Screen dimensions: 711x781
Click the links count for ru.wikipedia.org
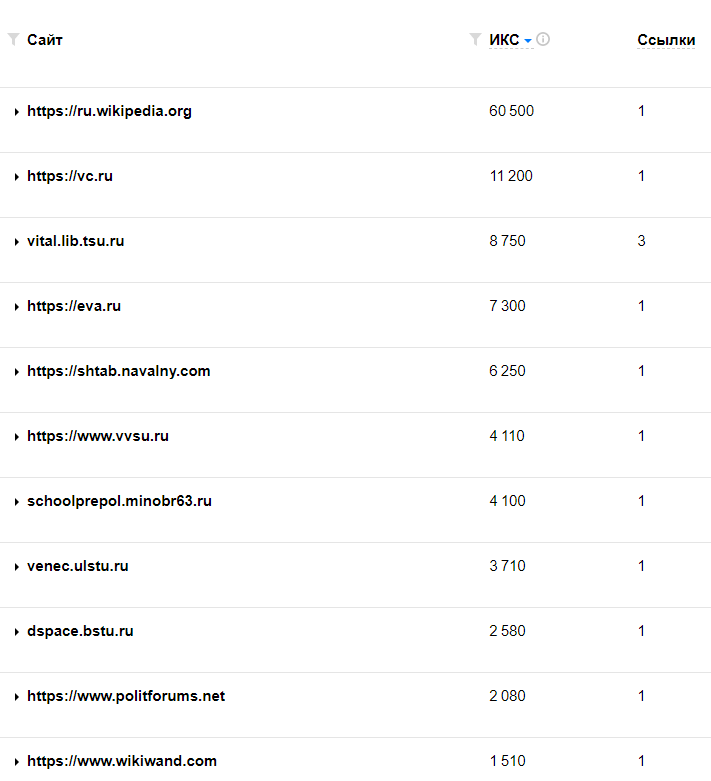pyautogui.click(x=642, y=111)
